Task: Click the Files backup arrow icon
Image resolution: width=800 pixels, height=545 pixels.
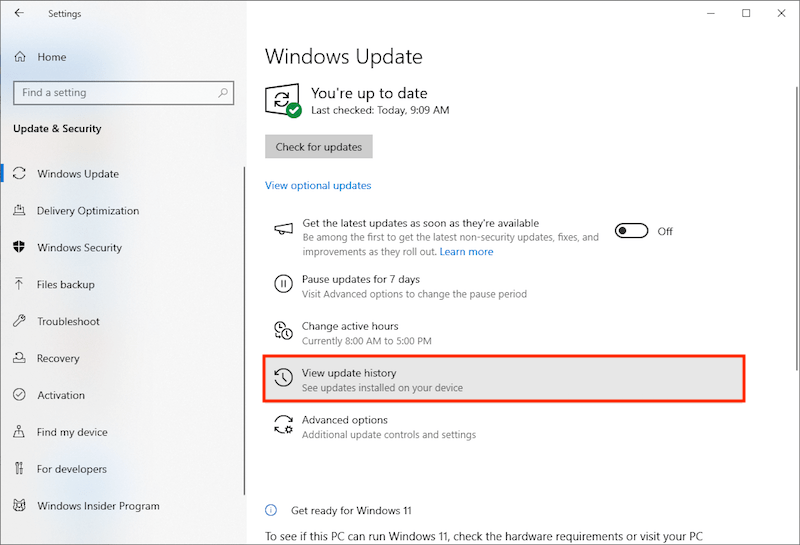Action: [19, 284]
